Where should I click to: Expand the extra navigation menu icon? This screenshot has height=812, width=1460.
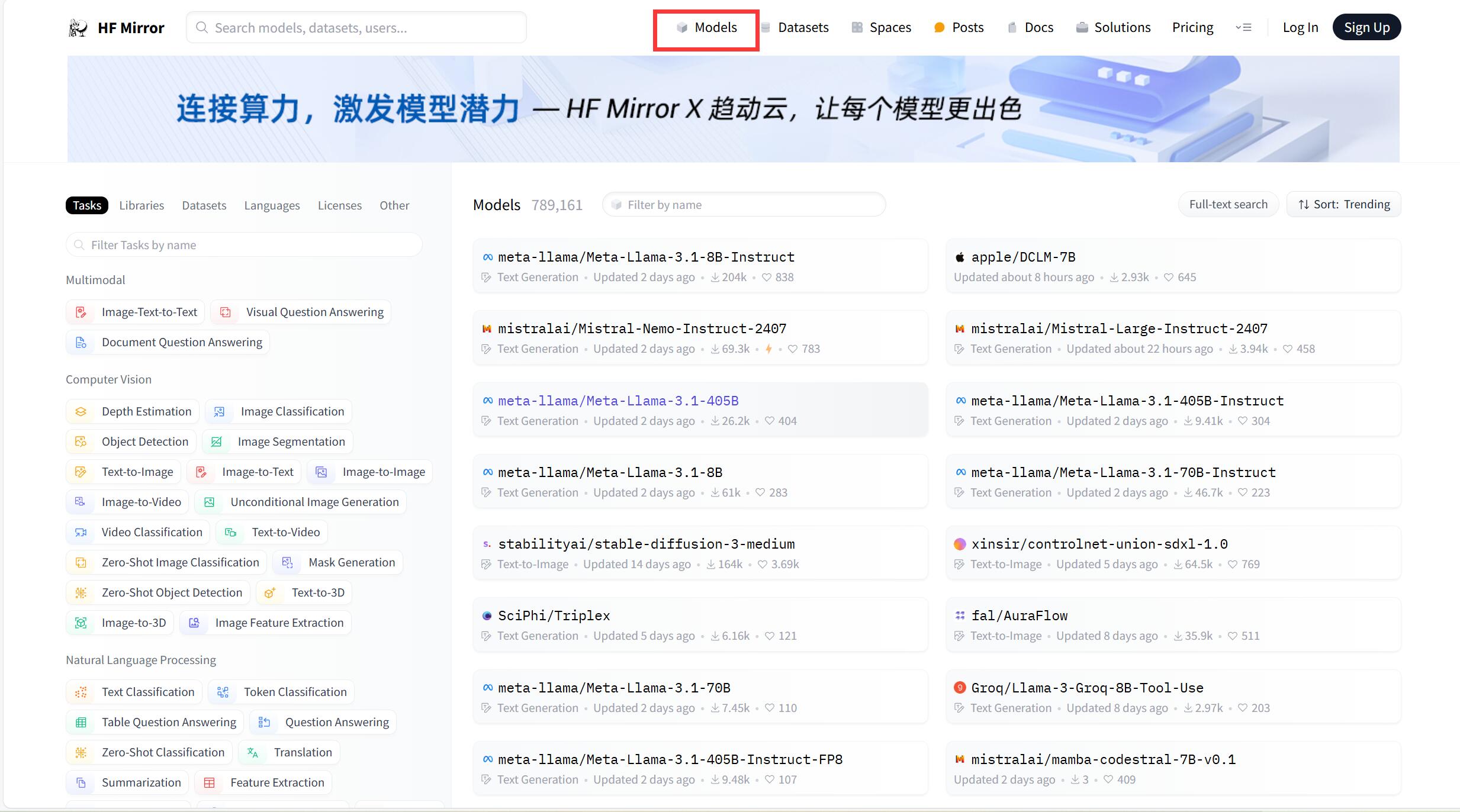click(x=1243, y=27)
